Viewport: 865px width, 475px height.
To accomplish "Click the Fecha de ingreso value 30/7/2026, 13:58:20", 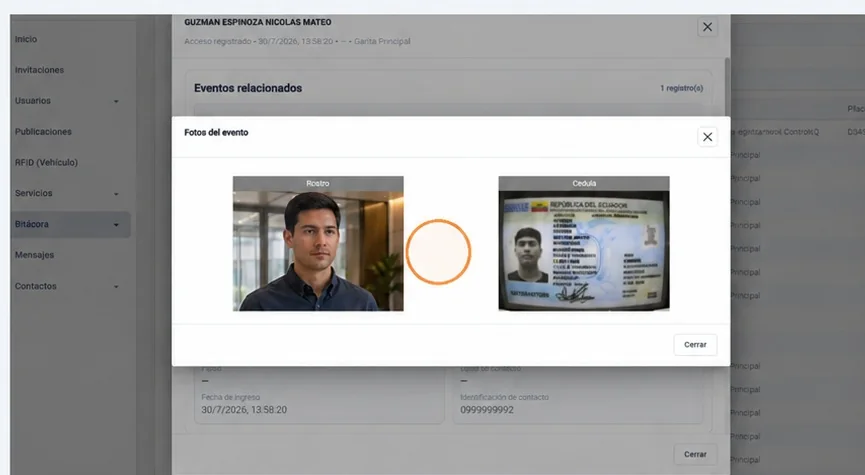I will pos(244,410).
